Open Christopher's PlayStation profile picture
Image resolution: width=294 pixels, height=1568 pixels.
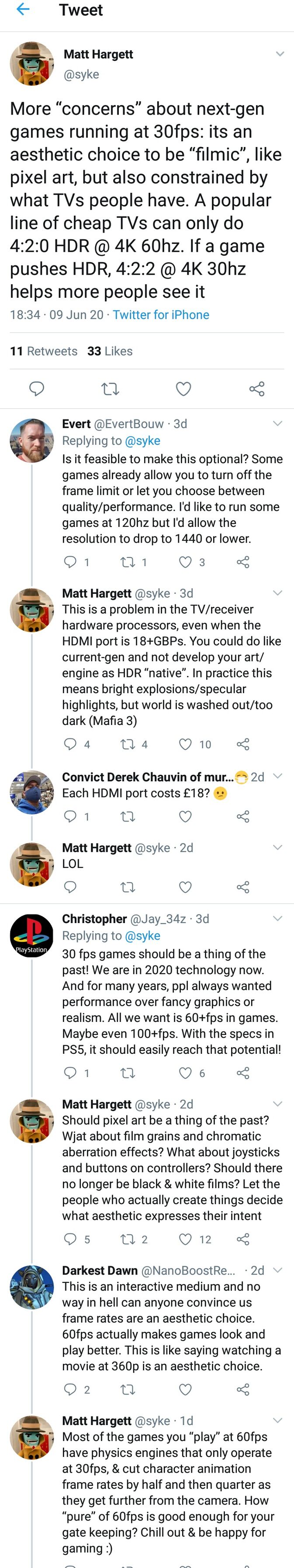[x=31, y=936]
